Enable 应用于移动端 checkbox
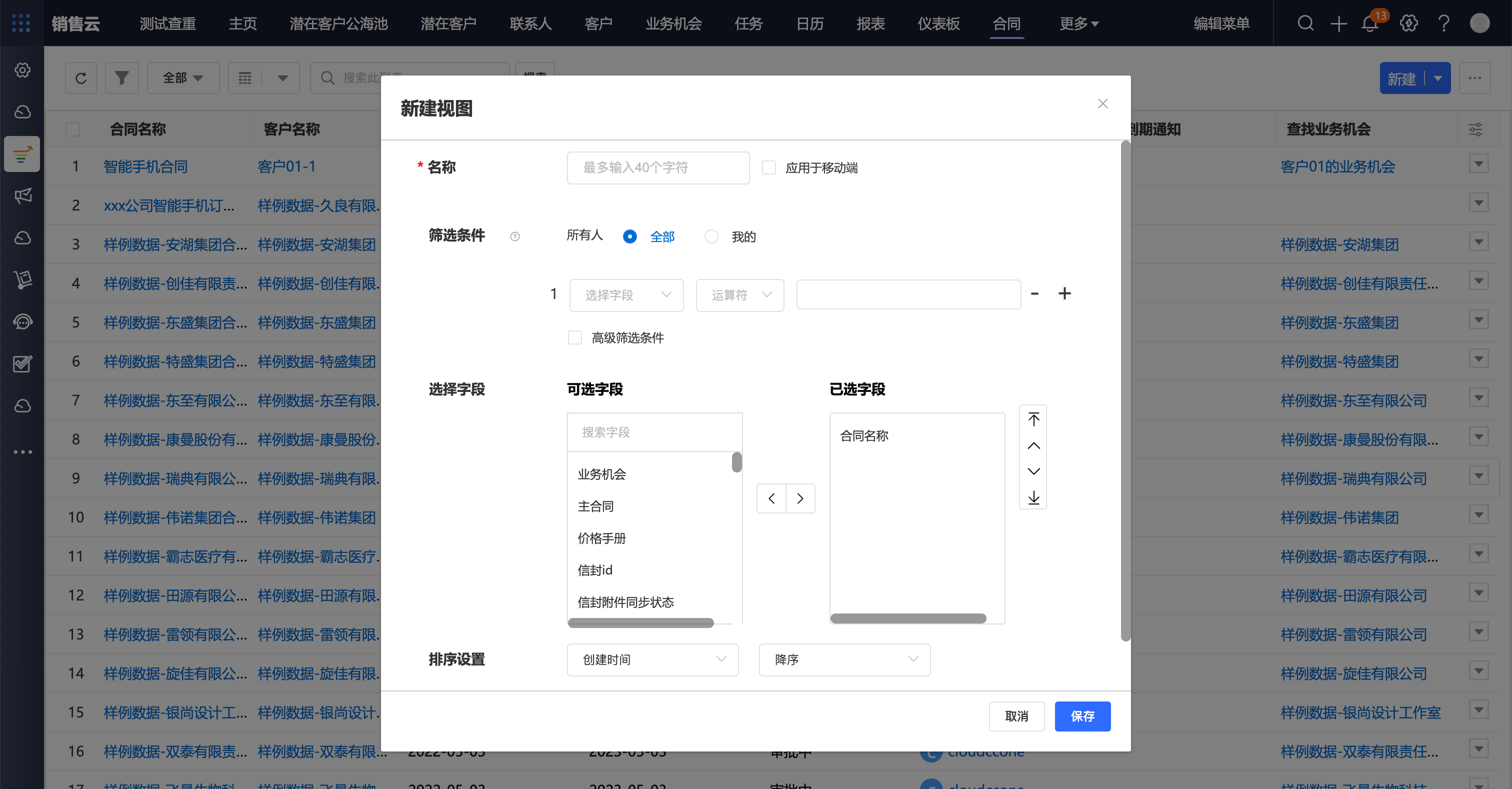 pyautogui.click(x=768, y=167)
